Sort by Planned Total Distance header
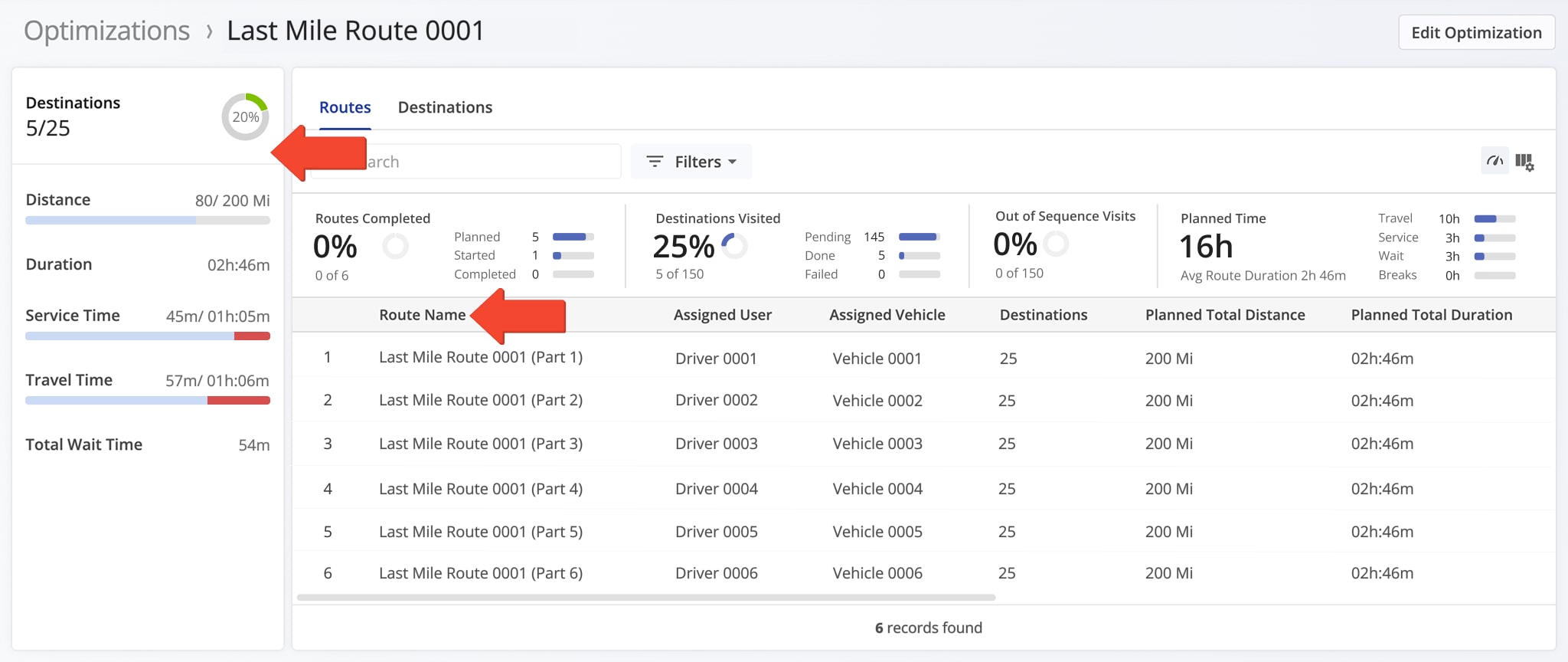Viewport: 1568px width, 662px height. tap(1225, 315)
